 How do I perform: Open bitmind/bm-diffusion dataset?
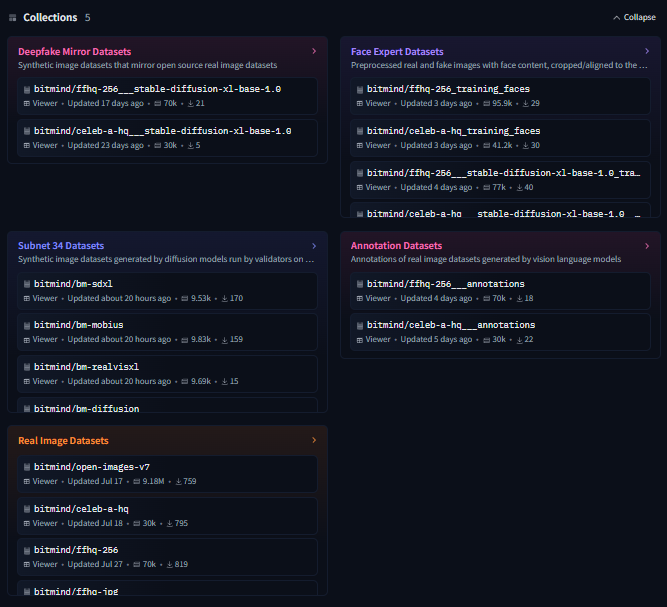[x=167, y=405]
